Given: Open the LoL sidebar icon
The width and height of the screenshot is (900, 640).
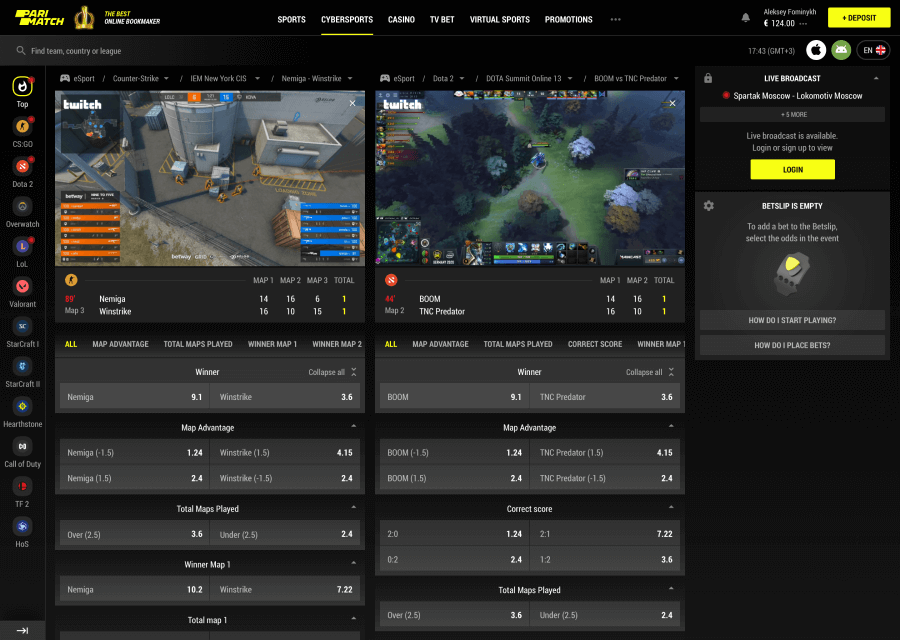Looking at the screenshot, I should pyautogui.click(x=22, y=246).
